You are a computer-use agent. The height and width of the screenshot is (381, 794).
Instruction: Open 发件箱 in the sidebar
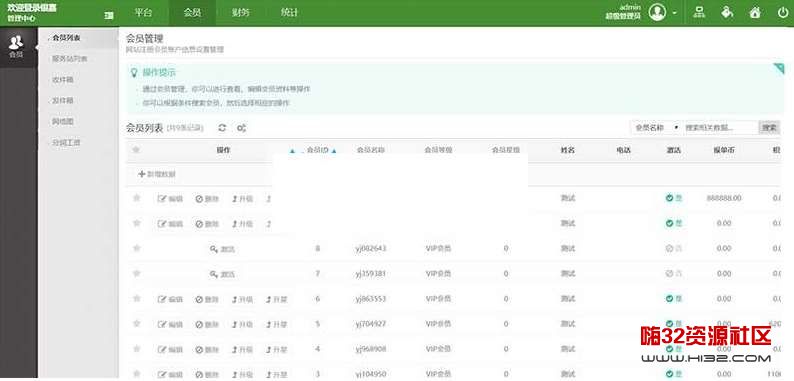pos(63,100)
